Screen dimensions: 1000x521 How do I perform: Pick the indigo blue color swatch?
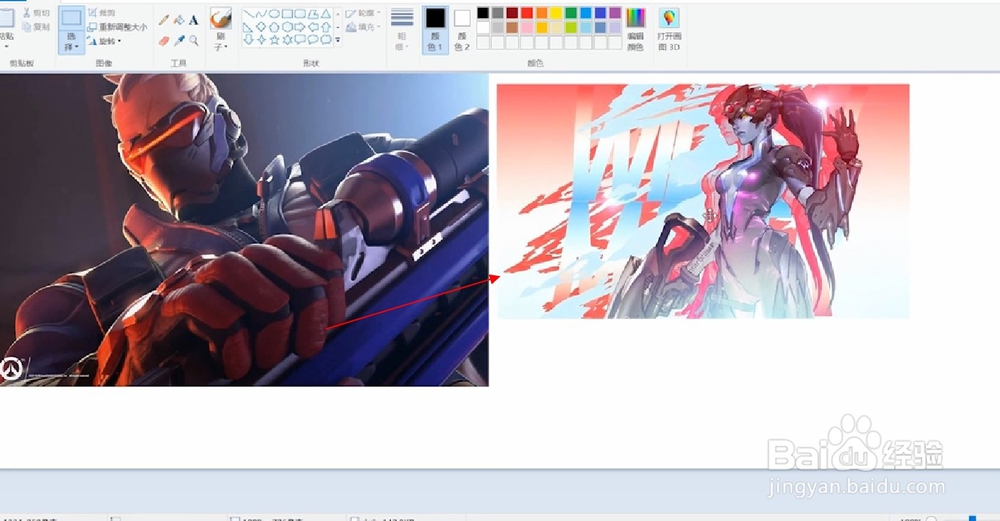click(600, 13)
